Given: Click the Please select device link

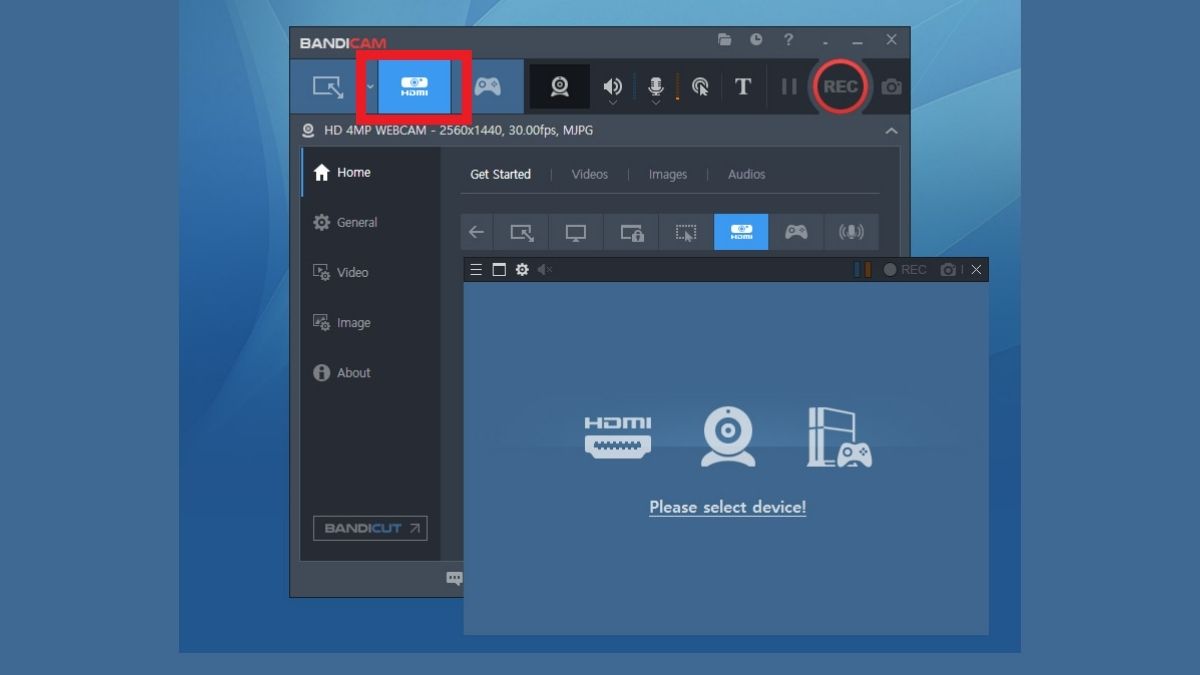Looking at the screenshot, I should point(727,507).
